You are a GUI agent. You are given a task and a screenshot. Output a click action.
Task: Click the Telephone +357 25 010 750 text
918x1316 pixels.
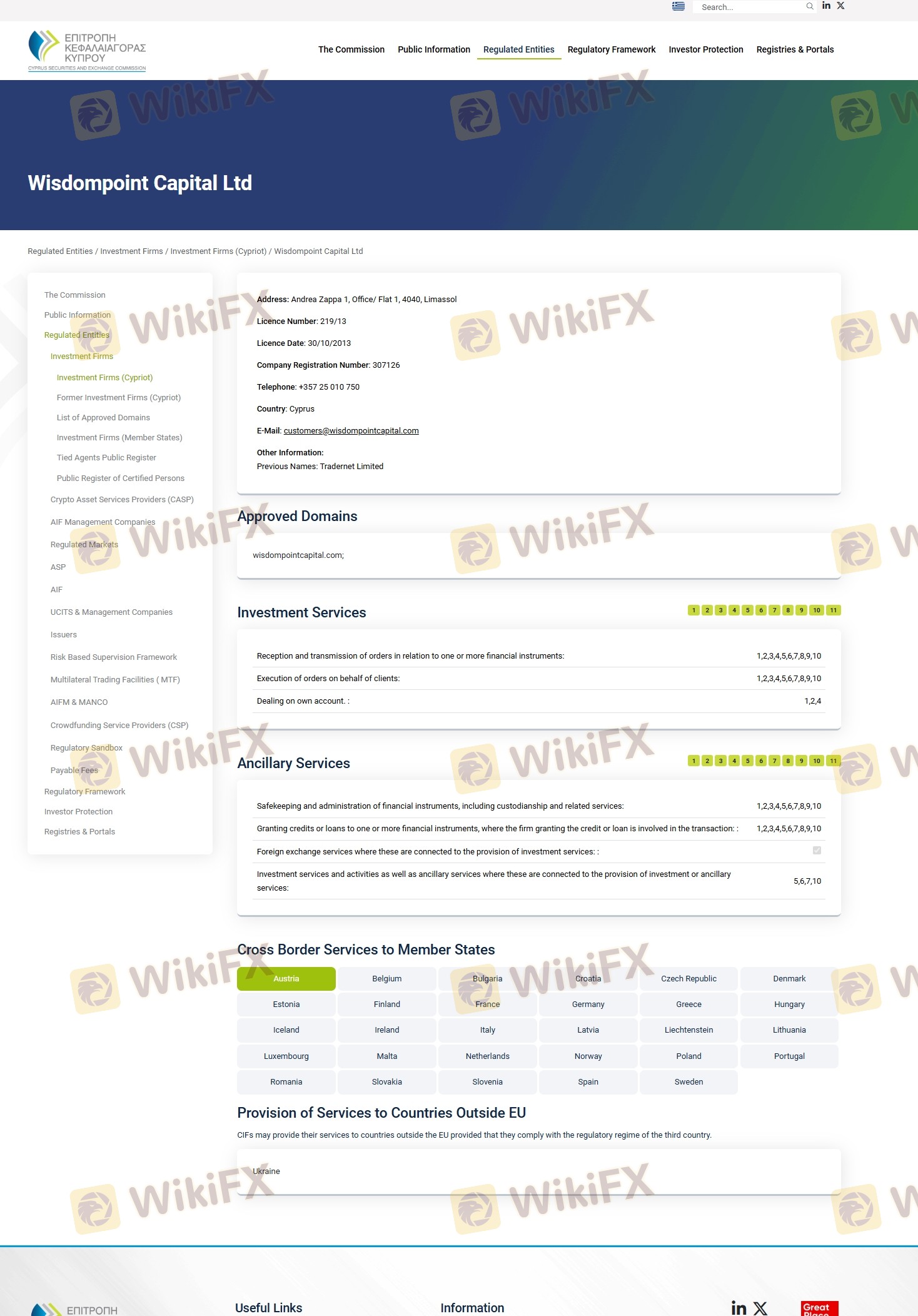[308, 387]
